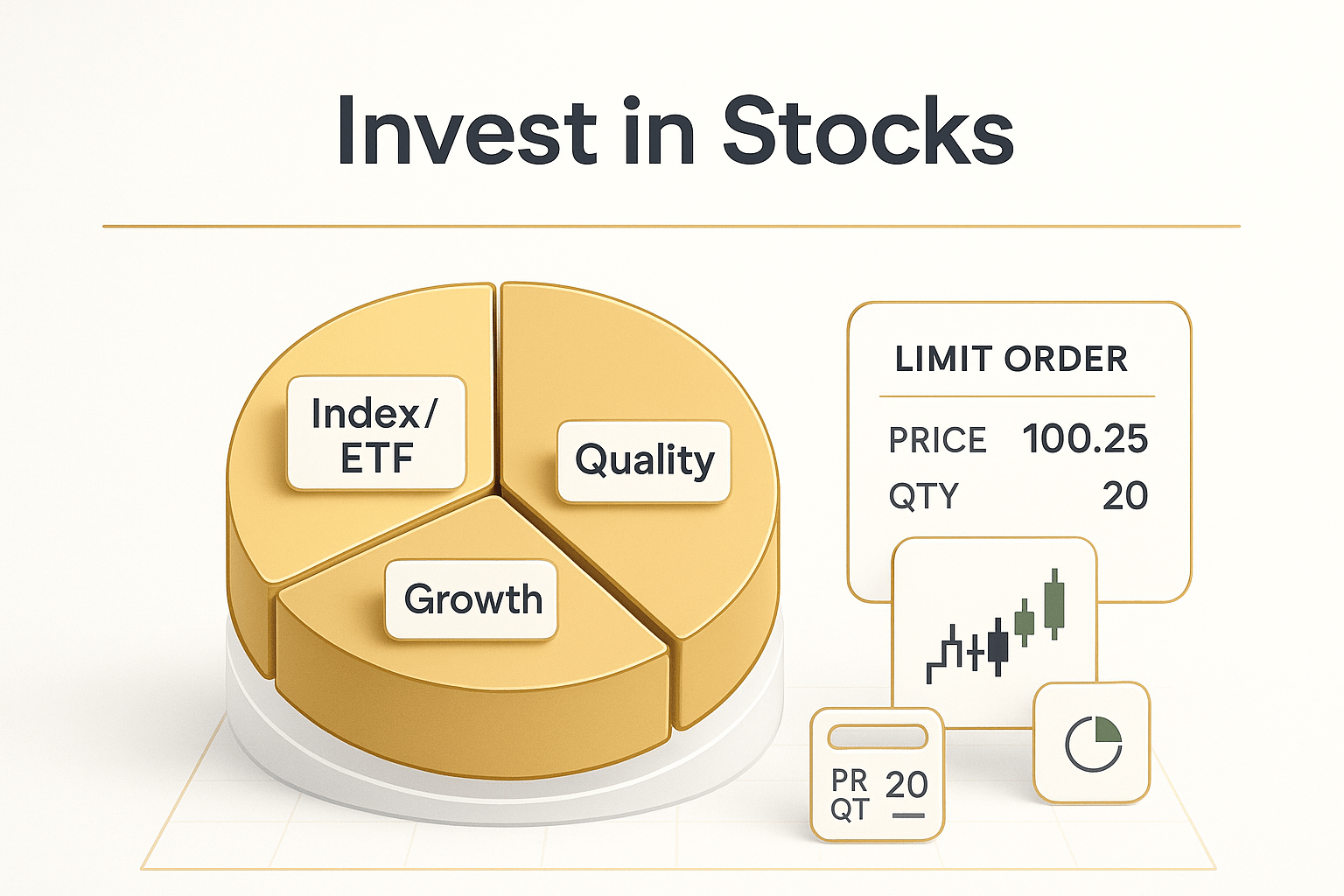Open the small pie chart icon tile

tap(1092, 743)
